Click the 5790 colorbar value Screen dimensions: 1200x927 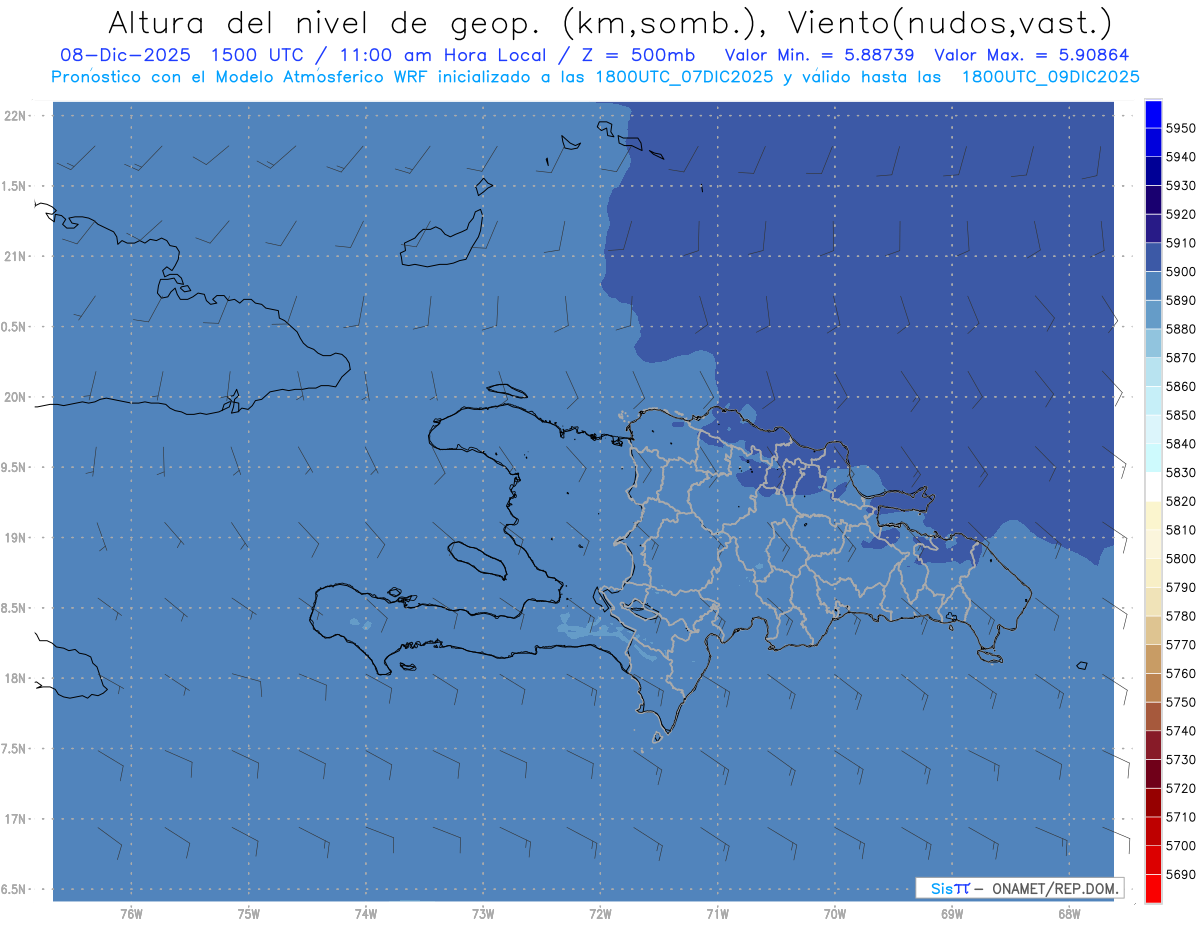[1180, 587]
